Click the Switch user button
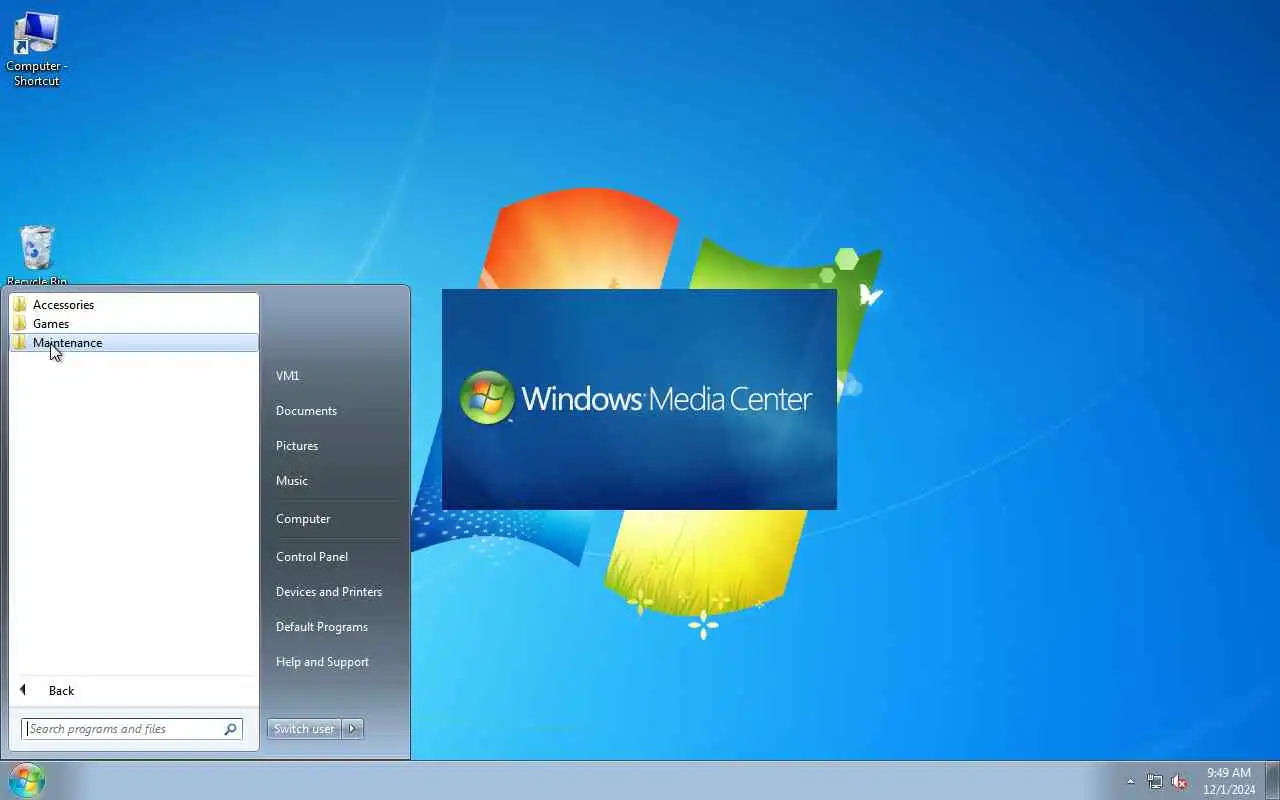 304,729
